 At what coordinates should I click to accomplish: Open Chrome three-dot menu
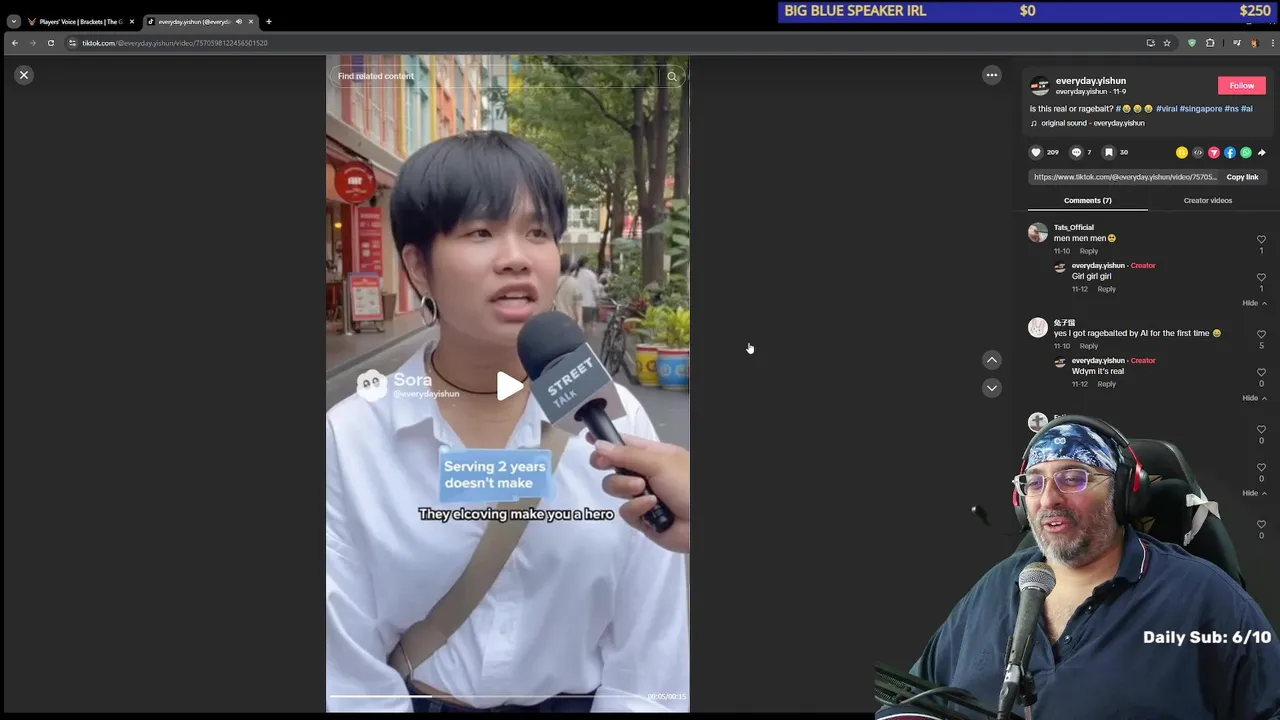pyautogui.click(x=1272, y=43)
